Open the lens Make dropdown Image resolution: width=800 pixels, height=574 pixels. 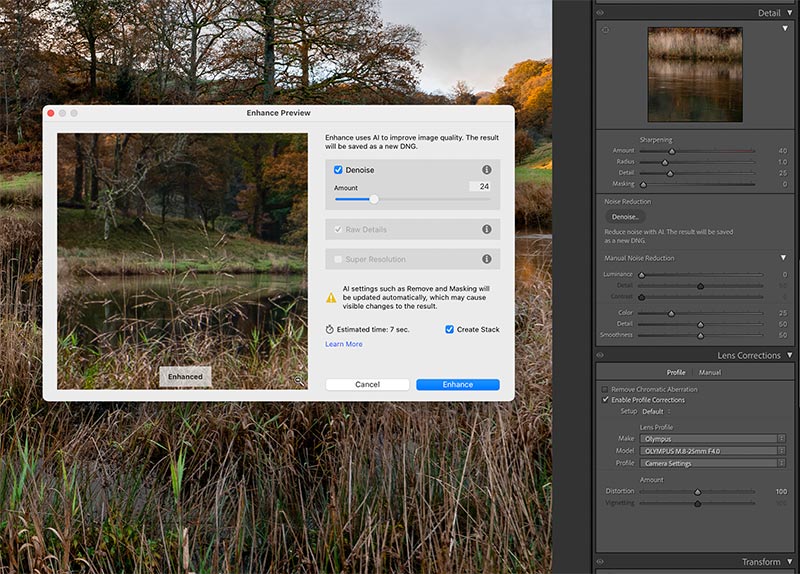pos(712,438)
